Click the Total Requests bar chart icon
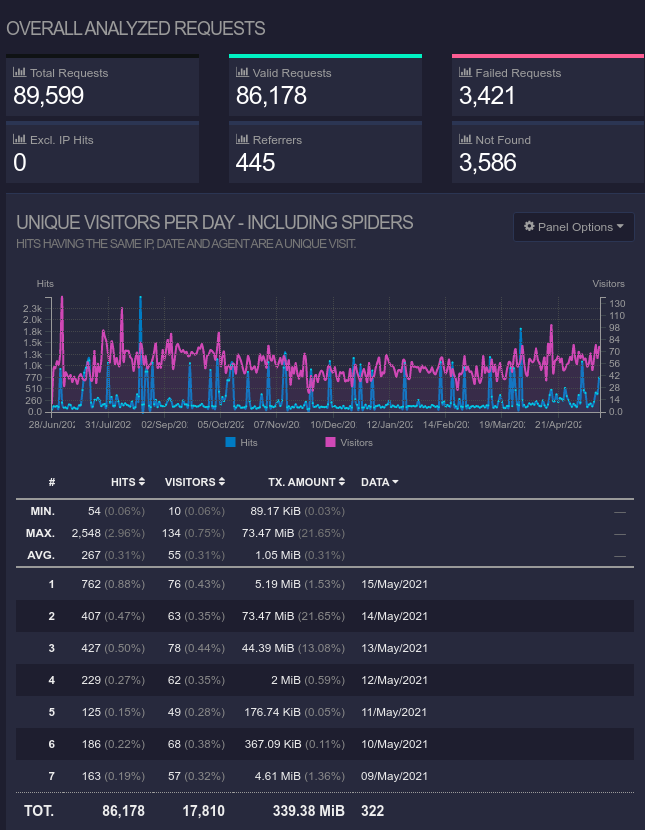Screen dimensions: 645x830 (x=19, y=73)
